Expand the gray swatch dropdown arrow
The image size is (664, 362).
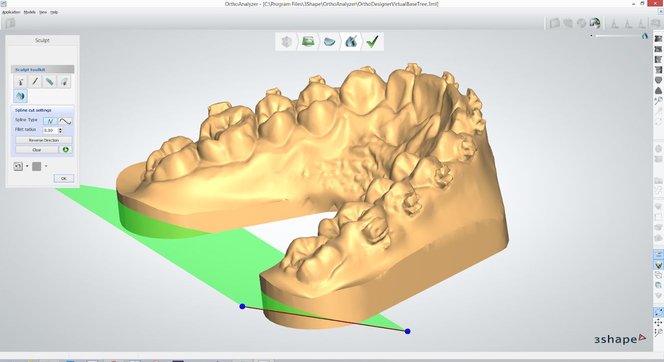46,166
